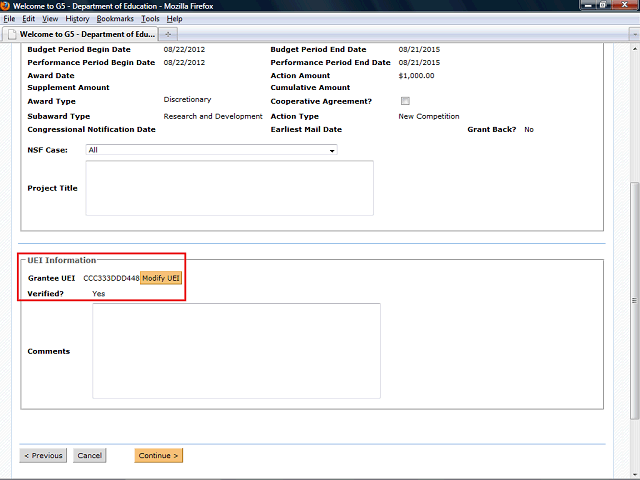Click into the Comments text area
The height and width of the screenshot is (480, 640).
point(236,351)
